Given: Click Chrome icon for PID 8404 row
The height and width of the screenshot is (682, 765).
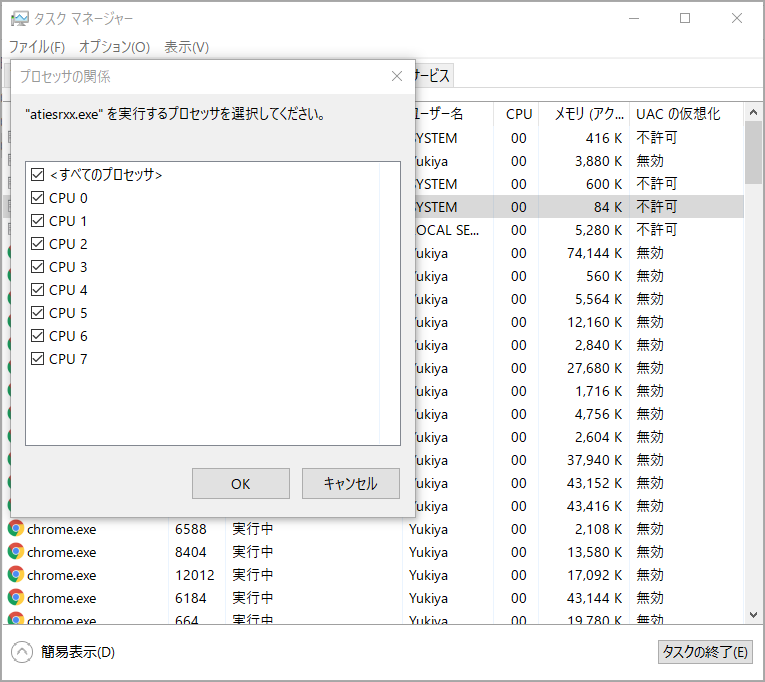Looking at the screenshot, I should 16,551.
